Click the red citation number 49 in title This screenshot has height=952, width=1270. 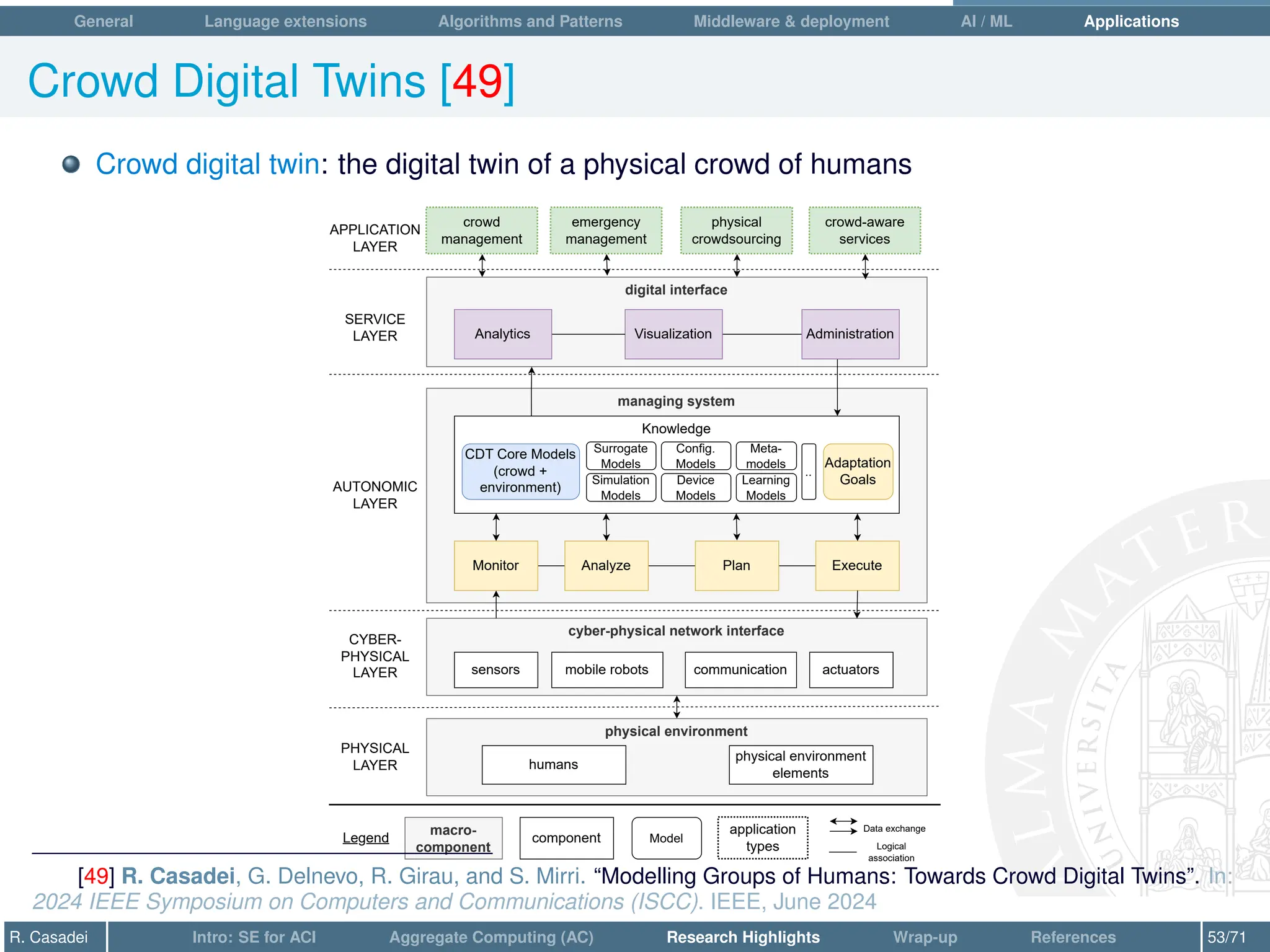476,81
